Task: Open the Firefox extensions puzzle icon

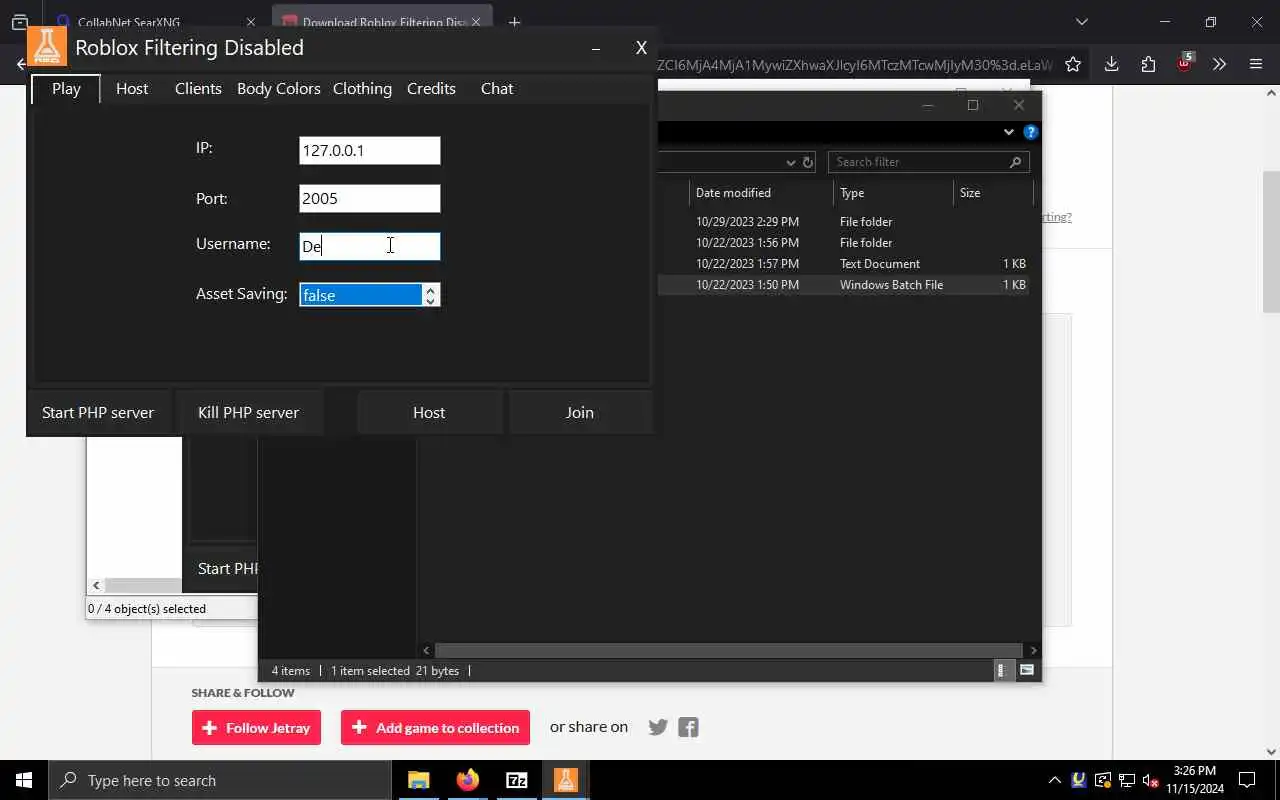Action: click(x=1148, y=64)
